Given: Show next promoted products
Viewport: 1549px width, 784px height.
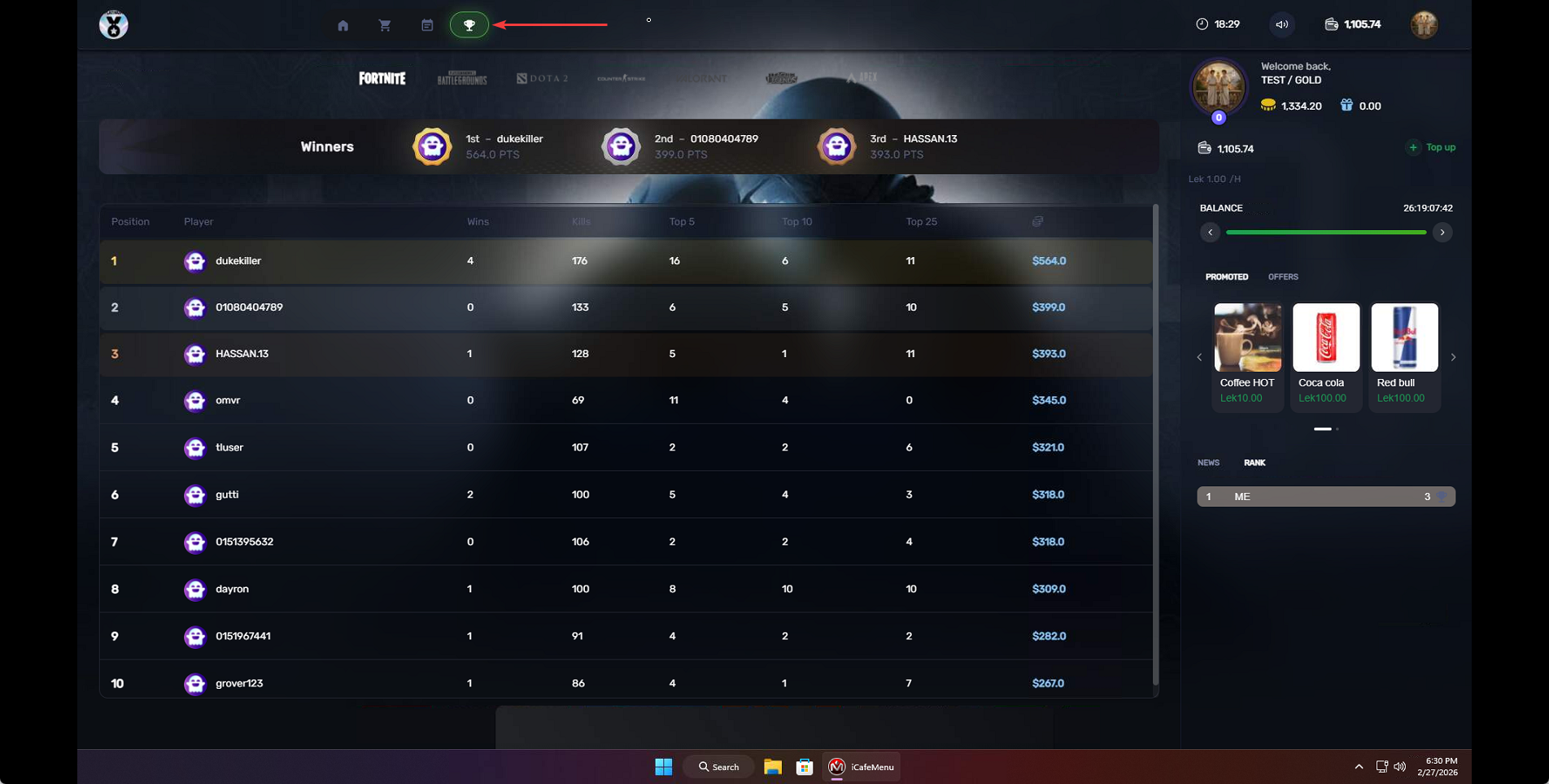Looking at the screenshot, I should pyautogui.click(x=1453, y=357).
